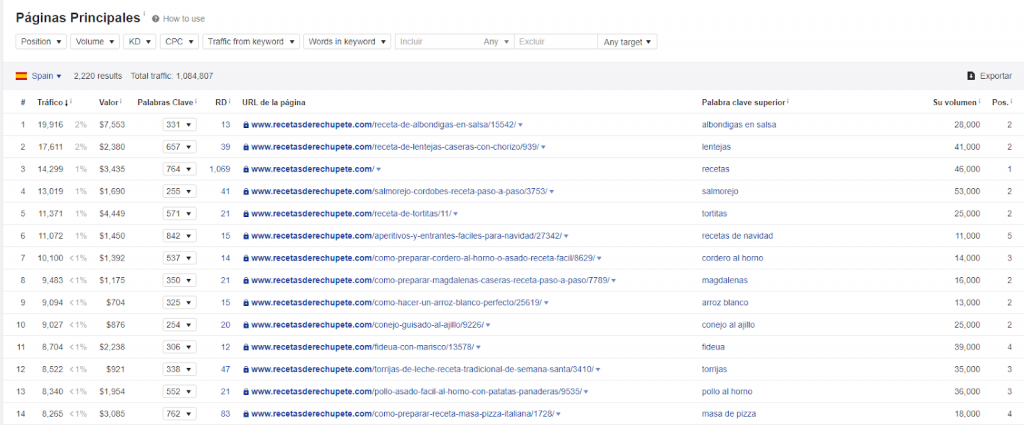Open the How to use help link
The width and height of the screenshot is (1024, 425).
pyautogui.click(x=184, y=19)
